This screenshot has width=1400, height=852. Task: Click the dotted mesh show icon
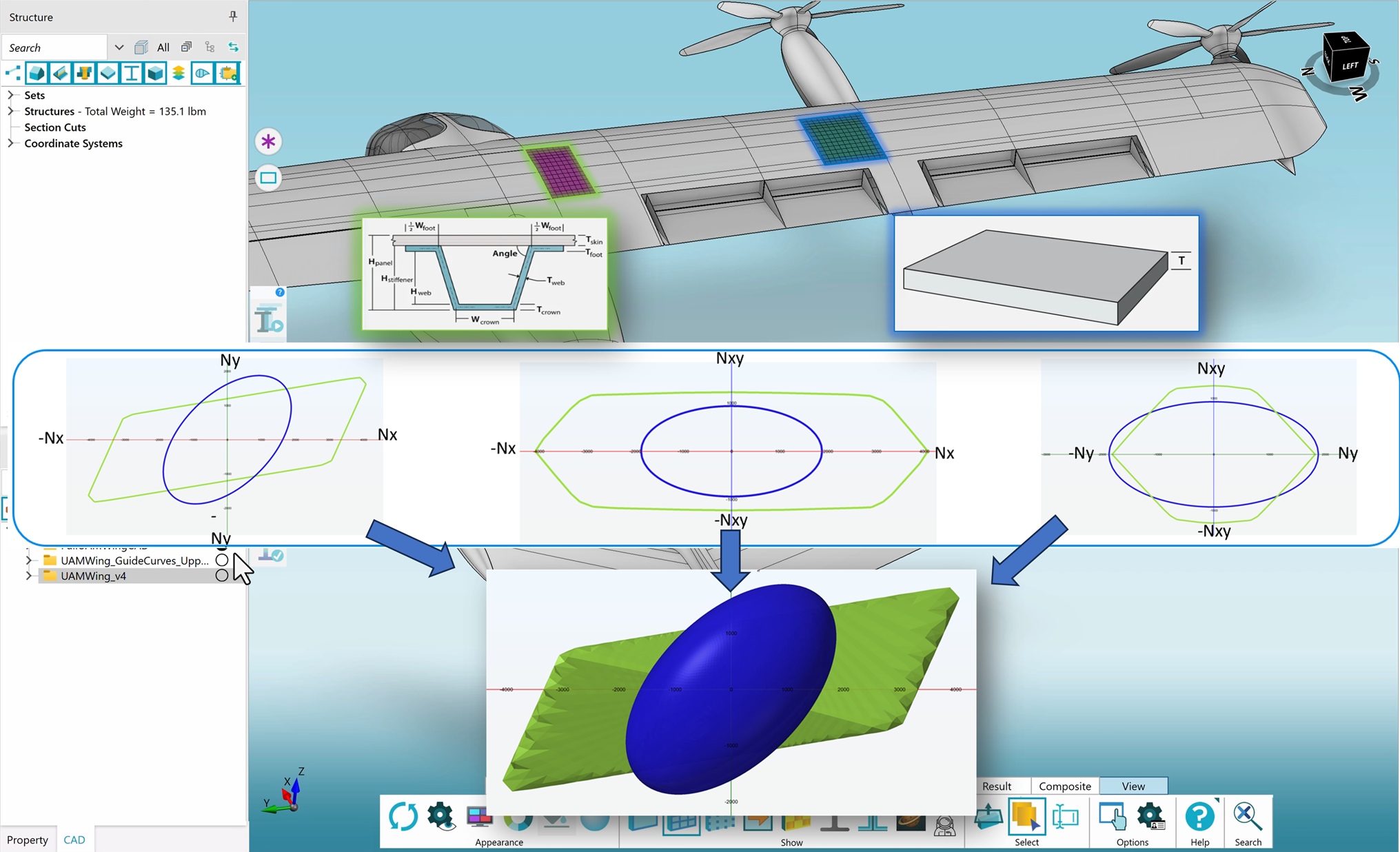[720, 823]
